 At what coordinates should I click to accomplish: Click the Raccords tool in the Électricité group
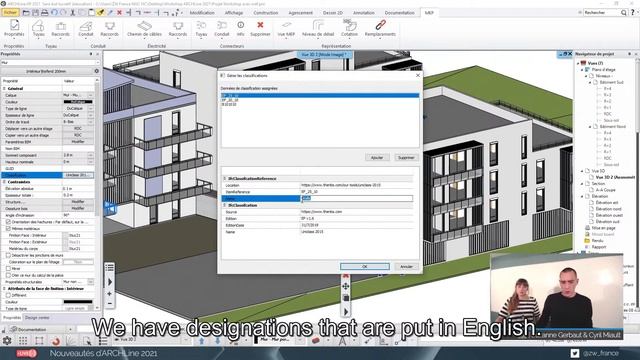click(x=178, y=29)
